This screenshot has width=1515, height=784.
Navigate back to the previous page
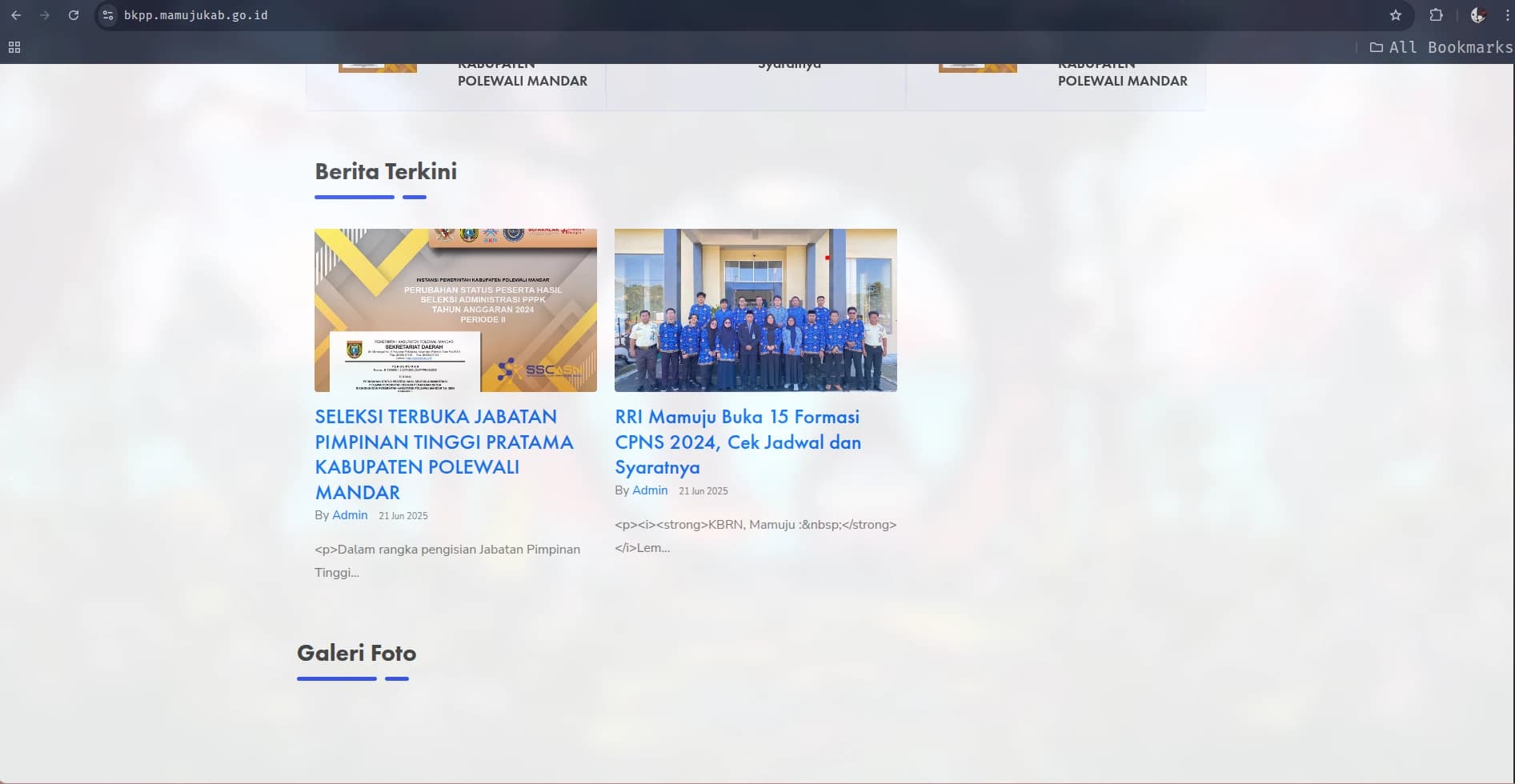(x=18, y=14)
